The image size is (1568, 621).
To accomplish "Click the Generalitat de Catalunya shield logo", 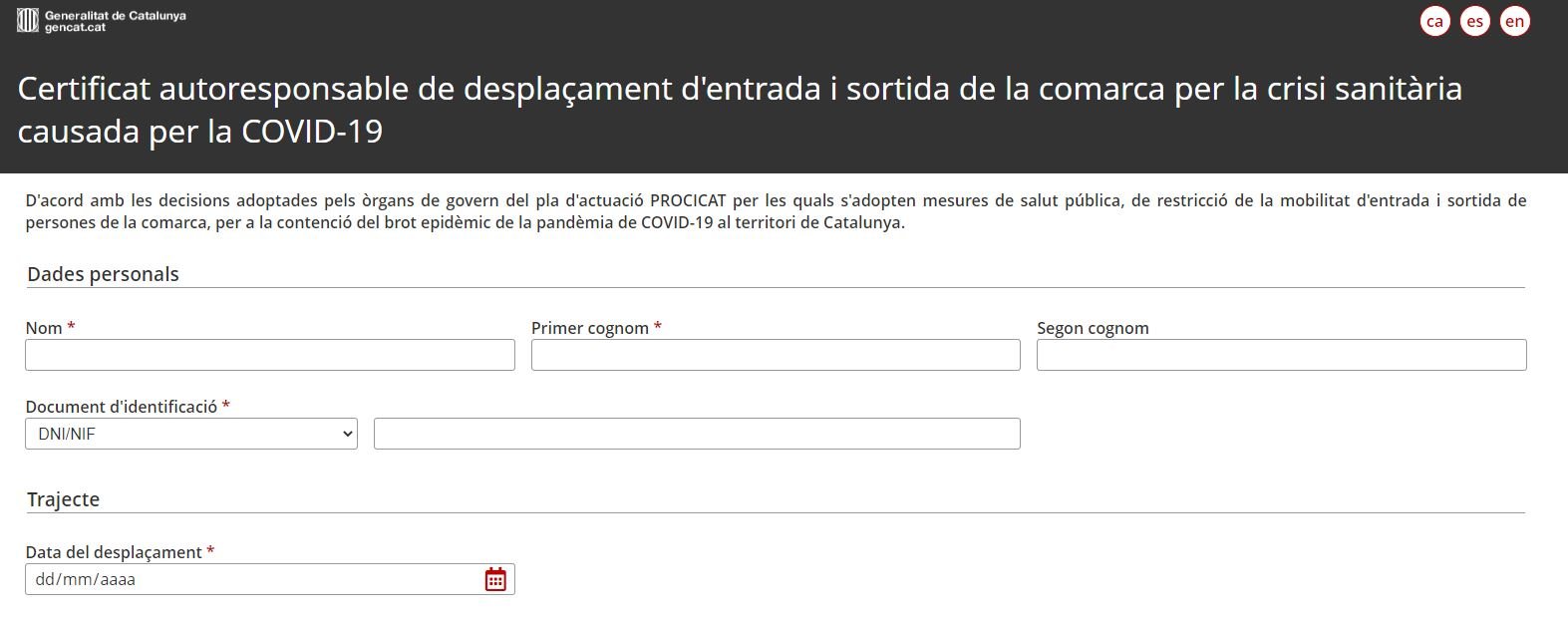I will pyautogui.click(x=28, y=20).
